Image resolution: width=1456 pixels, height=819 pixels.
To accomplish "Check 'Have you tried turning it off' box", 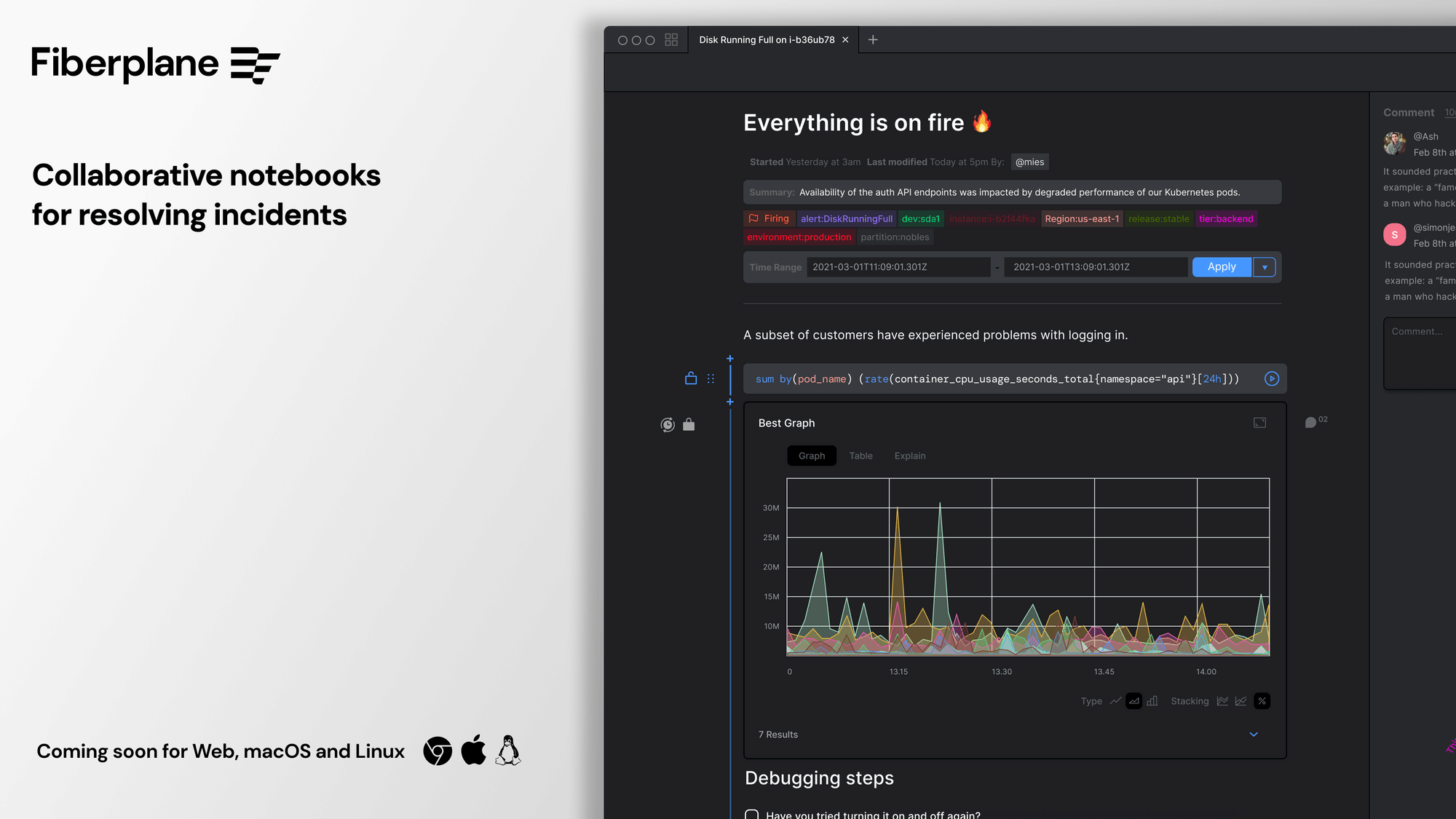I will coord(752,815).
